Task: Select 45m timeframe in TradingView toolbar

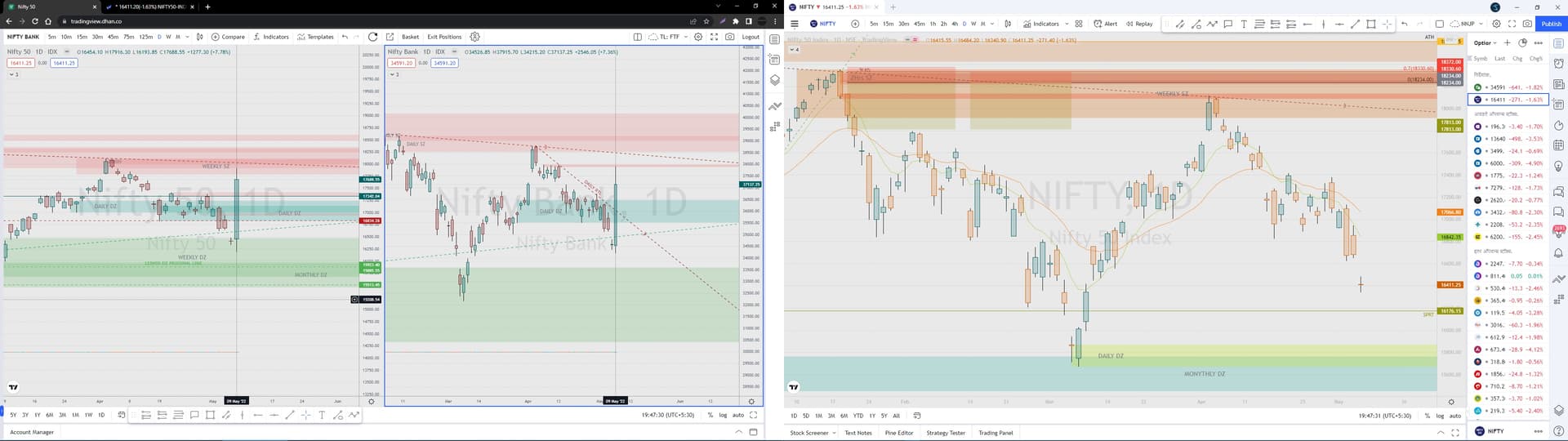Action: [920, 24]
